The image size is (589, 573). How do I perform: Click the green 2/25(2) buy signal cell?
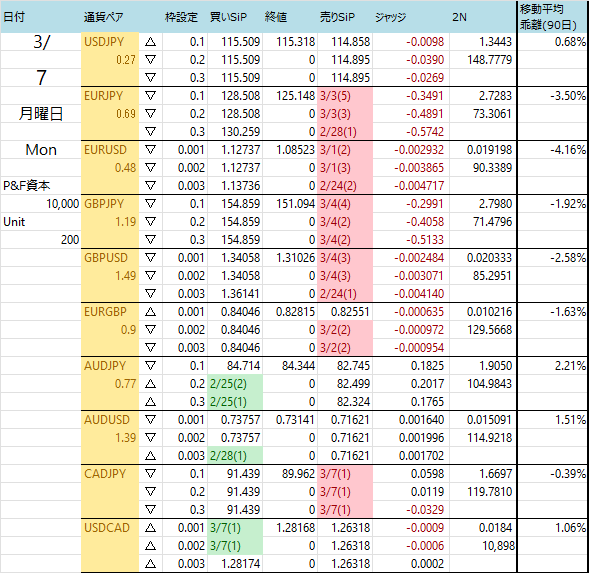coord(235,384)
